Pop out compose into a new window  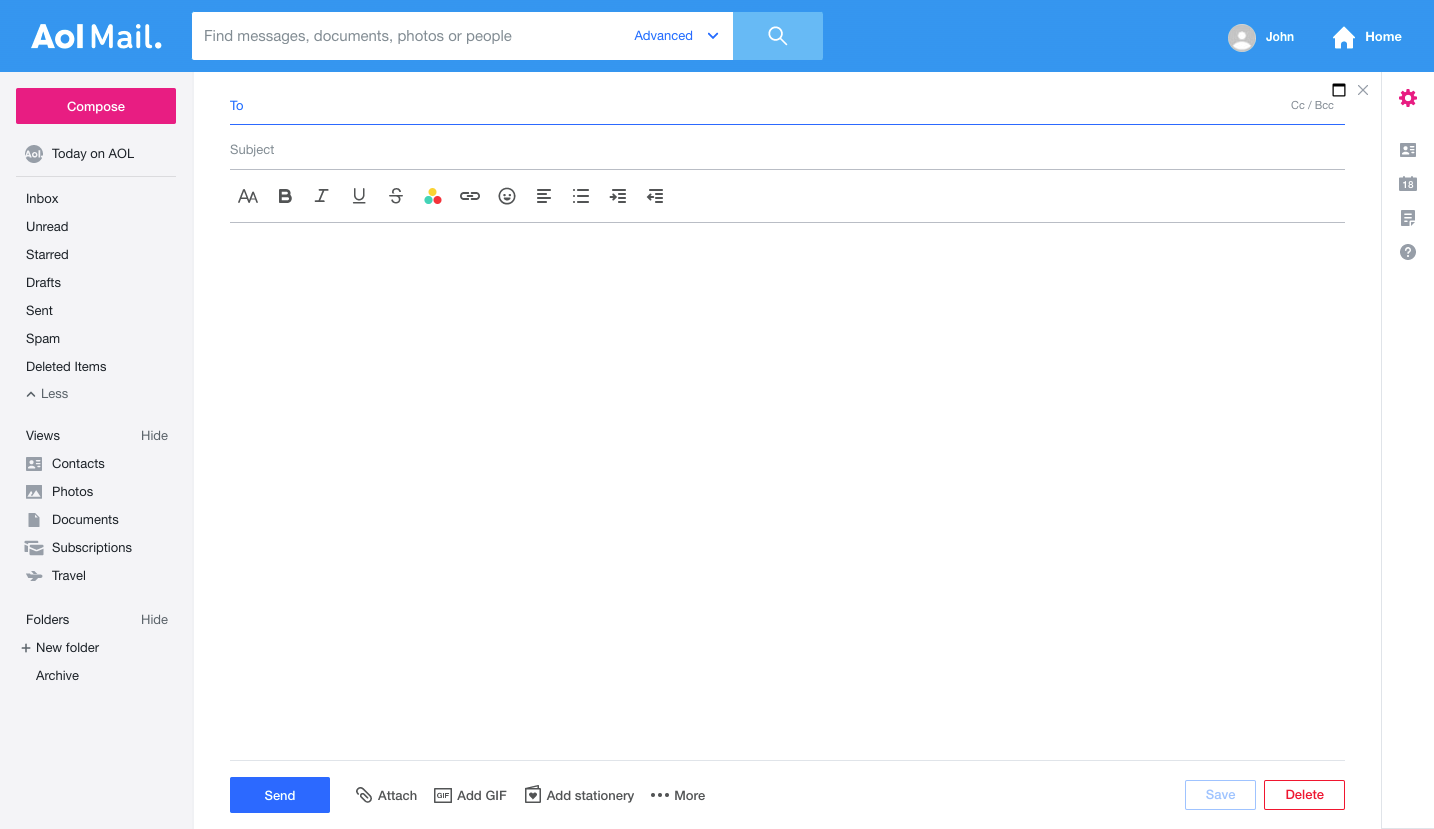pyautogui.click(x=1339, y=90)
